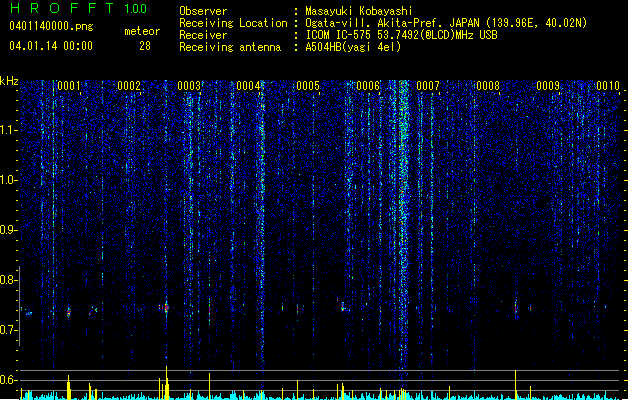Click time marker 0002

[x=129, y=86]
